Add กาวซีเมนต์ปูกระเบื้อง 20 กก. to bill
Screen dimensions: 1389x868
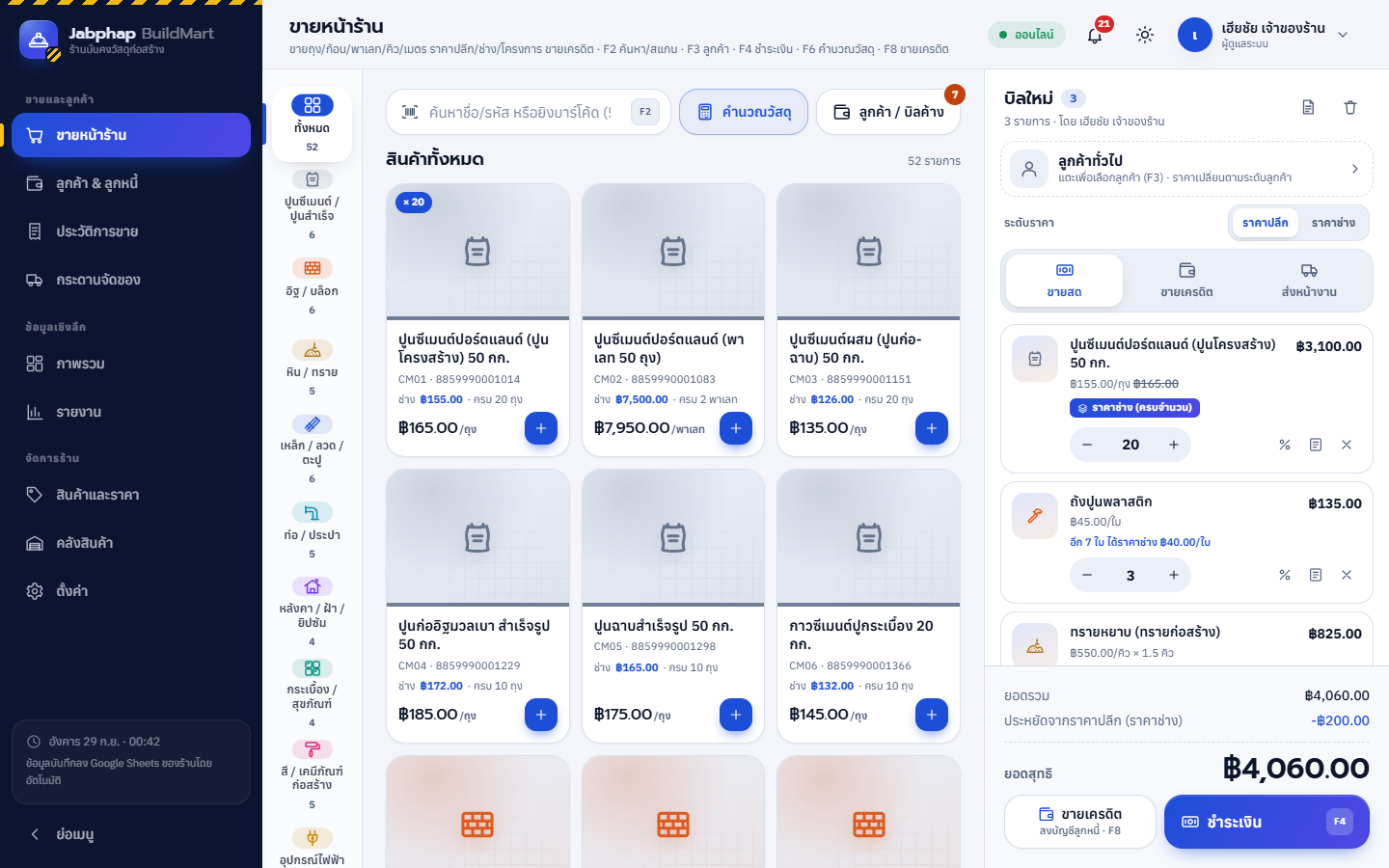coord(931,715)
